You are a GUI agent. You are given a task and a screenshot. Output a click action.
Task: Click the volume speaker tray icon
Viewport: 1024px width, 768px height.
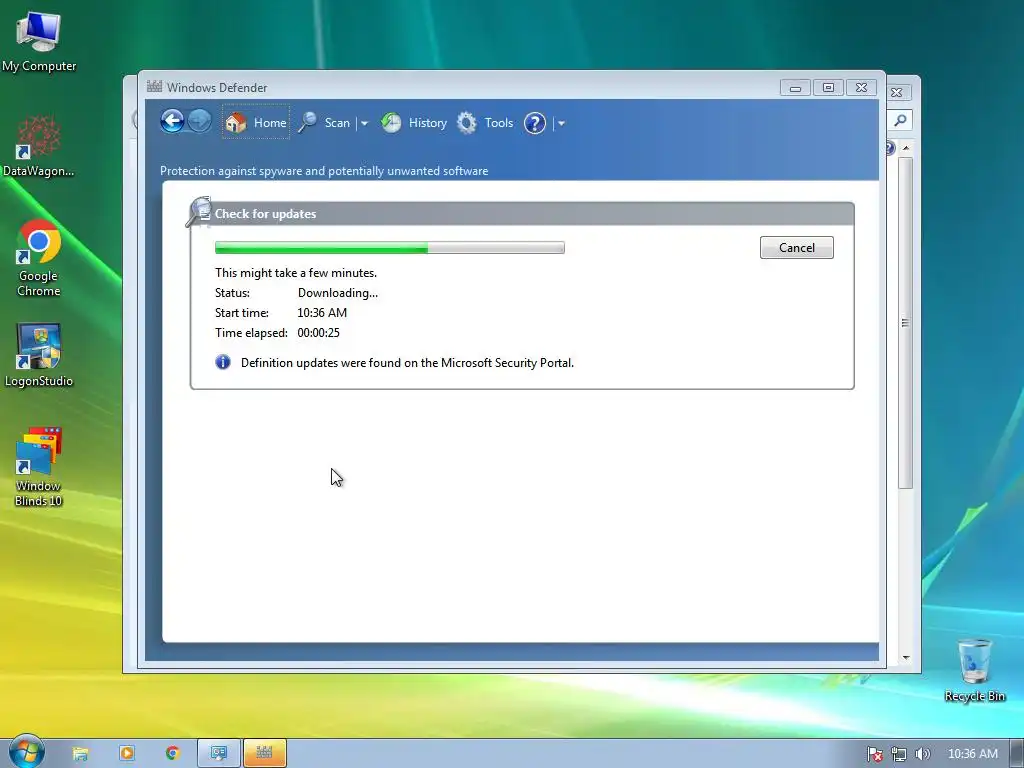click(923, 754)
